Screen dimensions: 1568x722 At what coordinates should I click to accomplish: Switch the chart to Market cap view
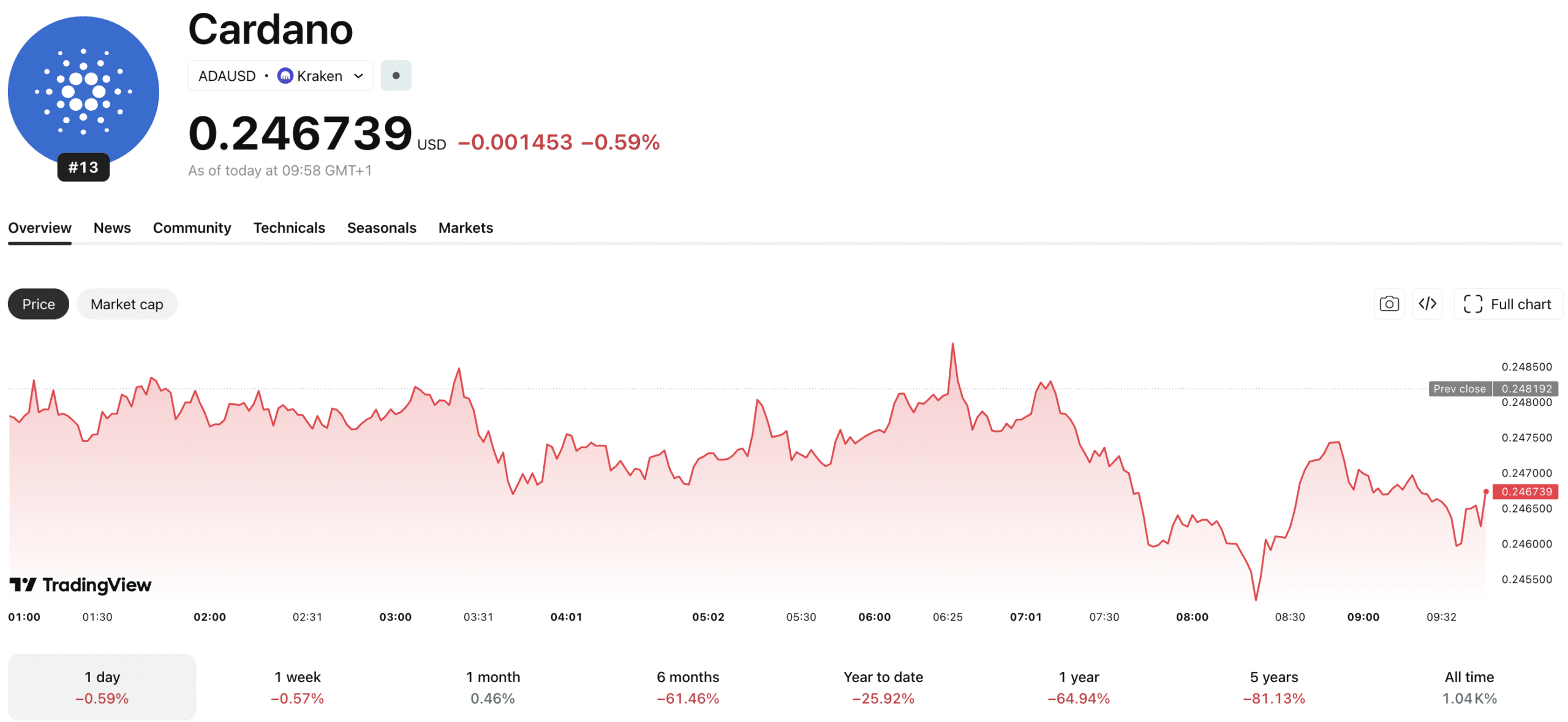tap(127, 304)
